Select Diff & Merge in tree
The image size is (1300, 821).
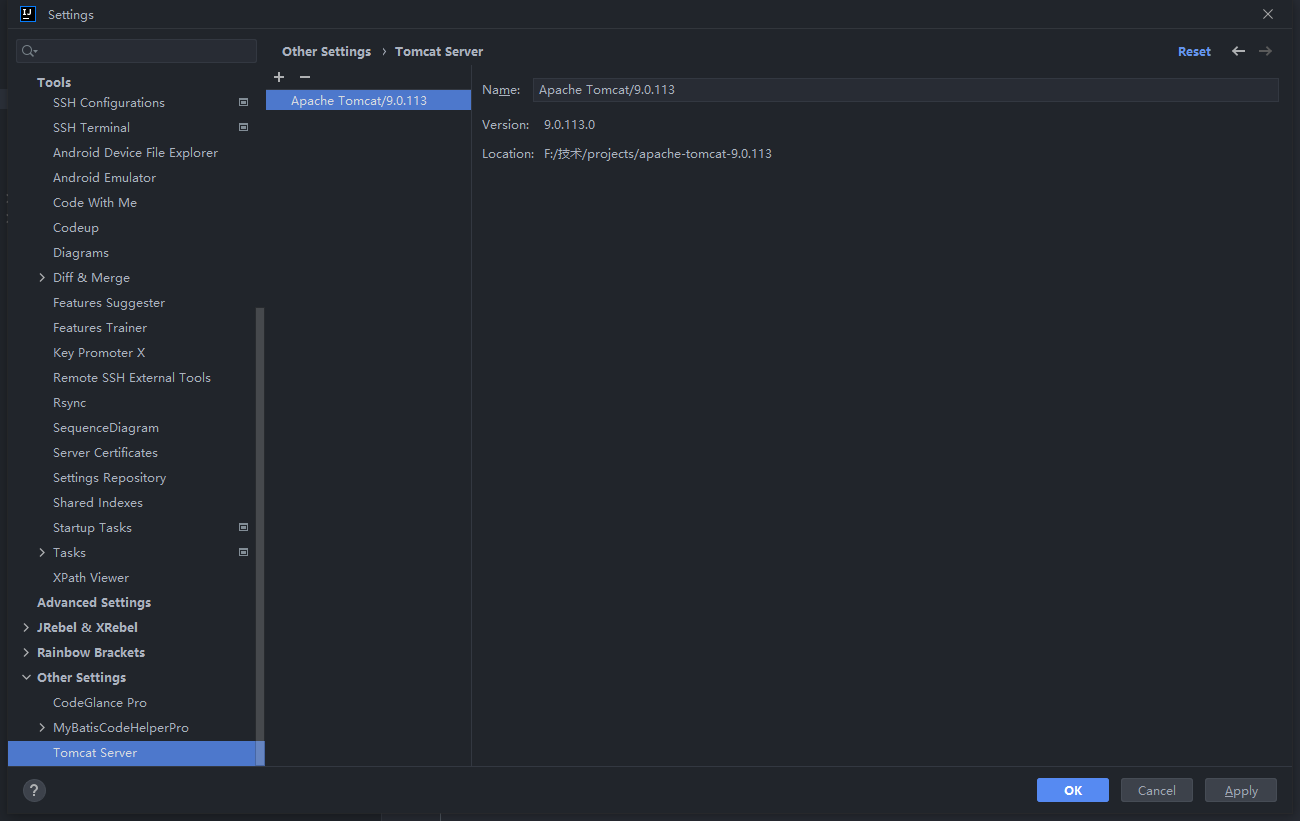pos(91,277)
